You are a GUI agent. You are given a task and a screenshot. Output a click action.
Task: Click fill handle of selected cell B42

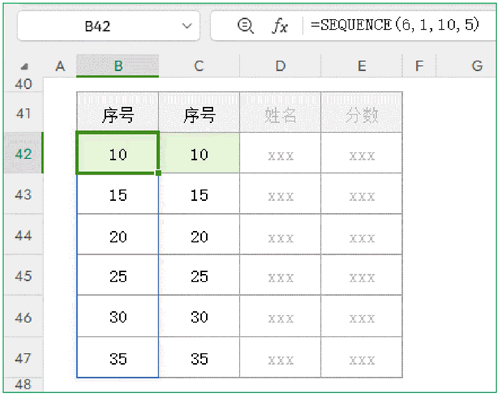pos(158,173)
